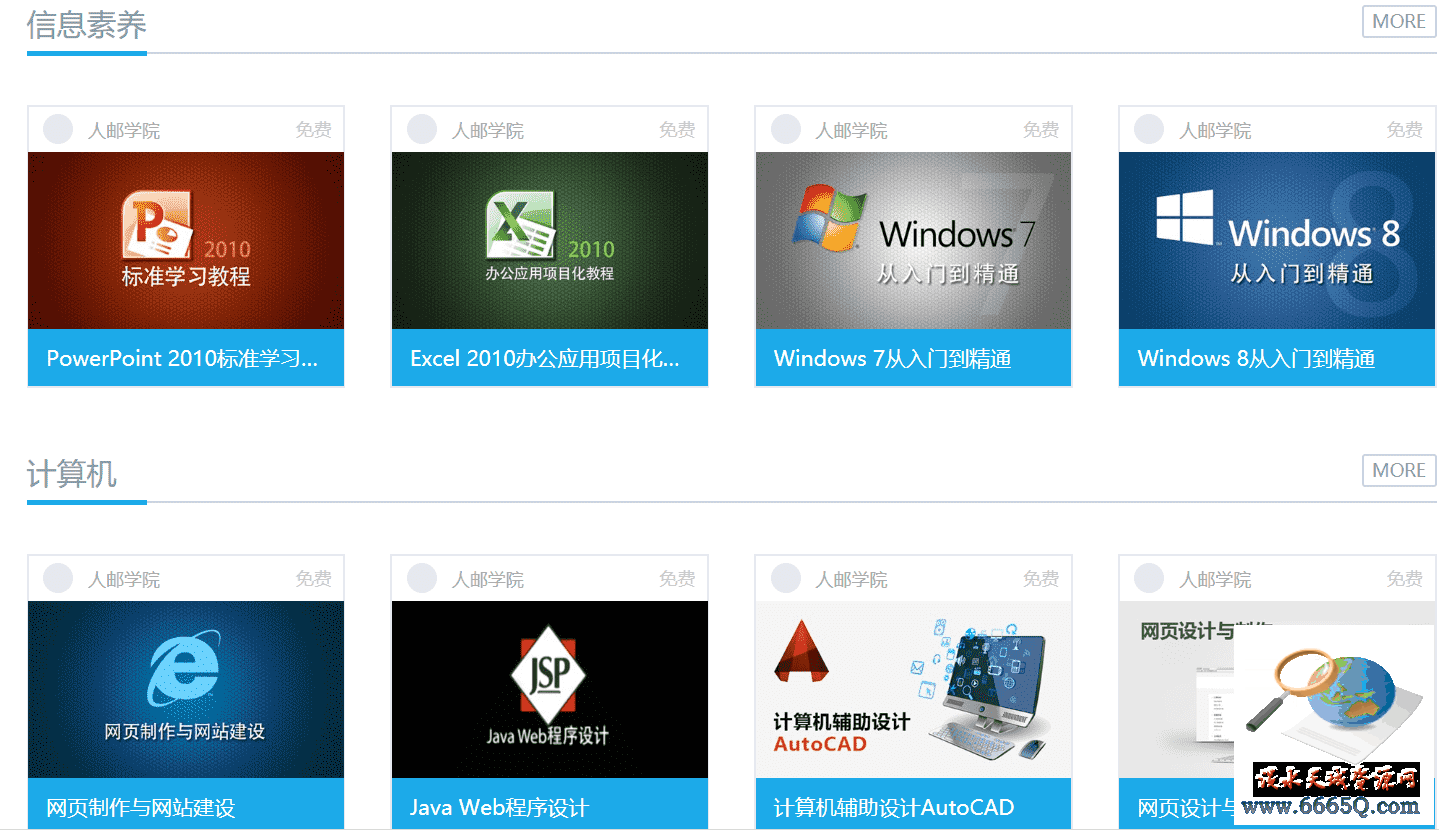Click 免费 label on Java Web card
The height and width of the screenshot is (830, 1439).
coord(677,578)
